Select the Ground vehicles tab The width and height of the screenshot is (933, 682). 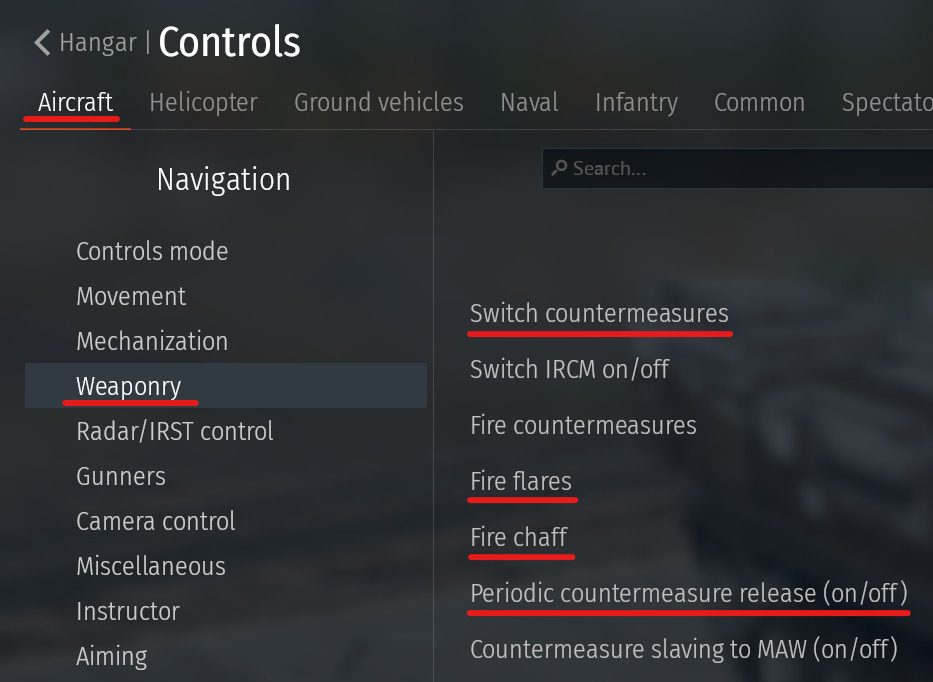click(x=378, y=102)
